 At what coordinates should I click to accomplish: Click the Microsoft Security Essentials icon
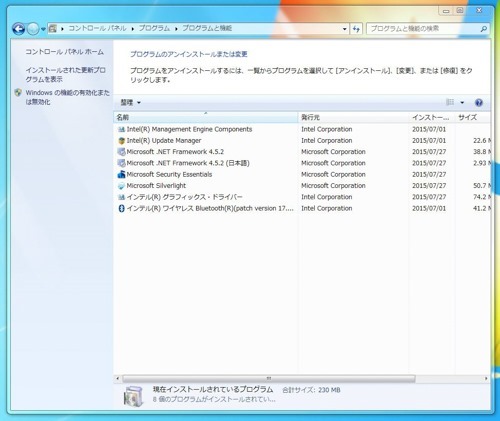tap(121, 174)
